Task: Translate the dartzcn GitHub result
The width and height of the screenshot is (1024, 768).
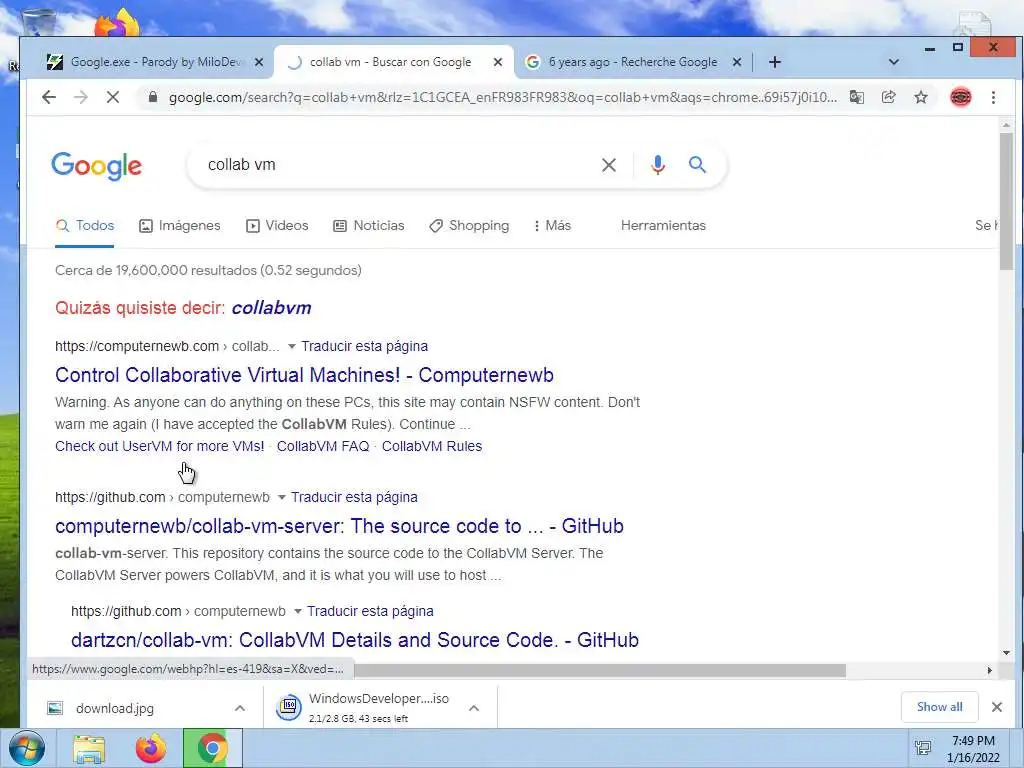Action: click(370, 611)
